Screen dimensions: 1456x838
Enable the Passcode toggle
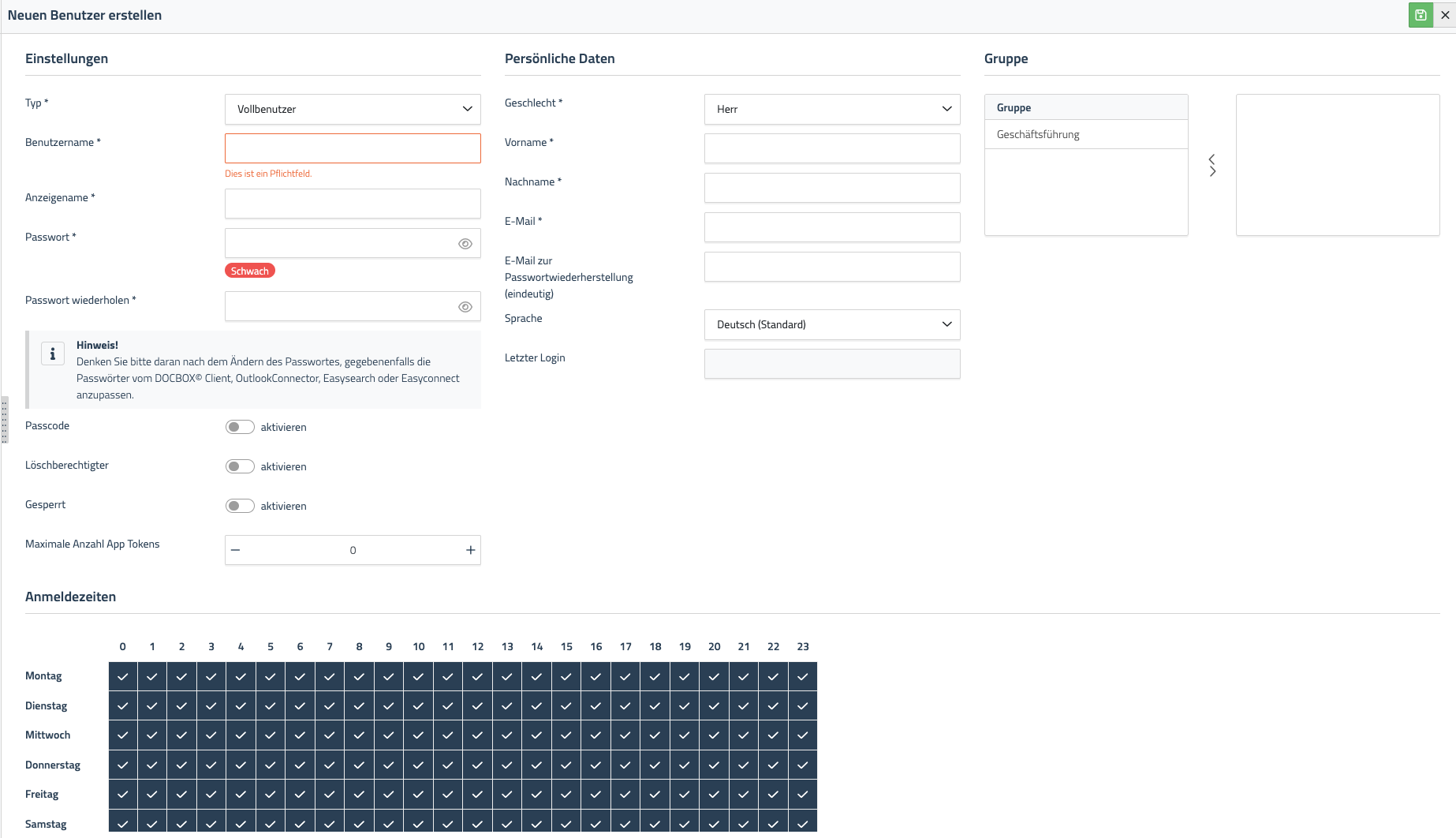(240, 427)
